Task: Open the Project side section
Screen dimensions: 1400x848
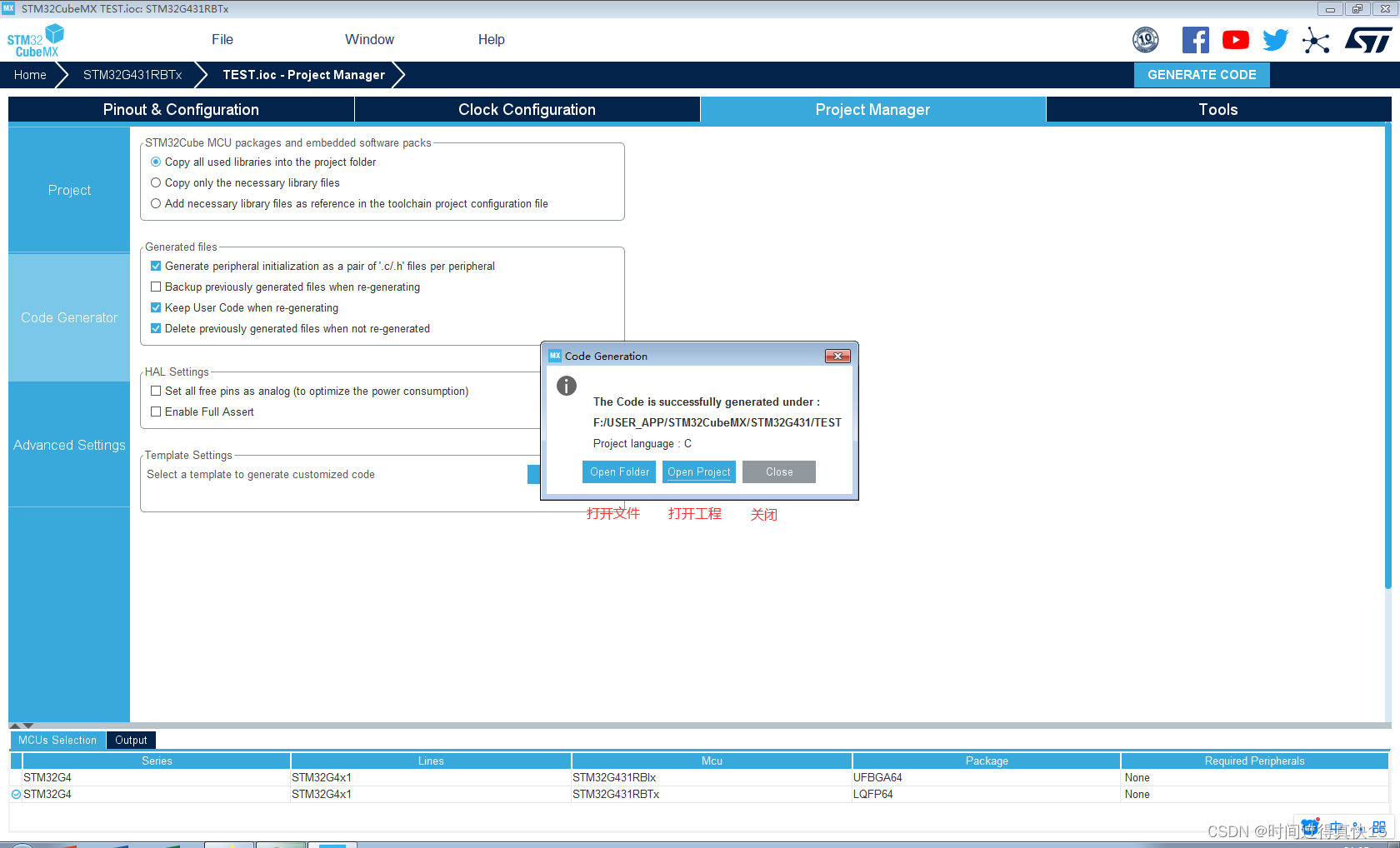Action: [x=69, y=190]
